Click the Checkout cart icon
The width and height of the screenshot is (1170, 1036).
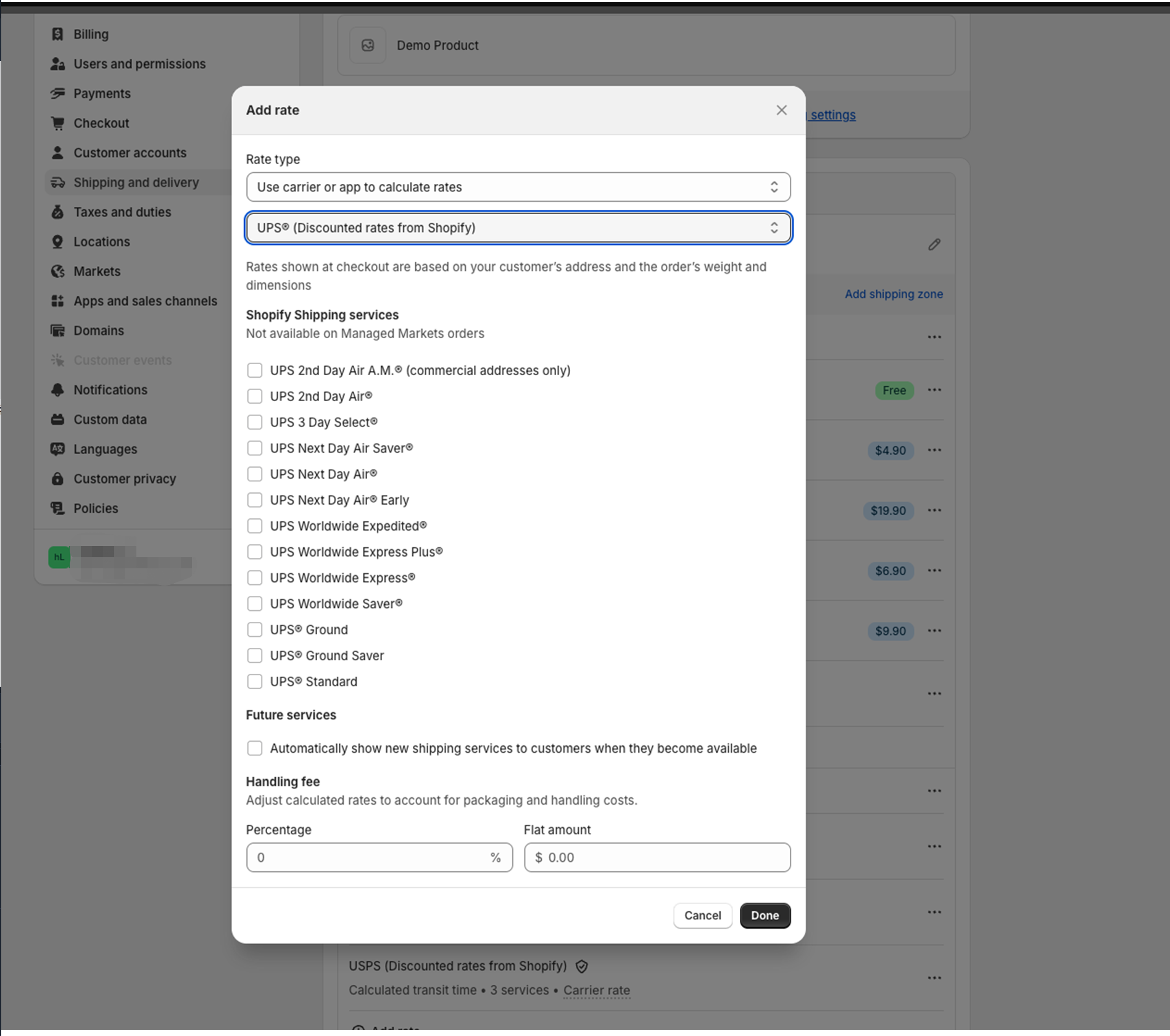[57, 123]
